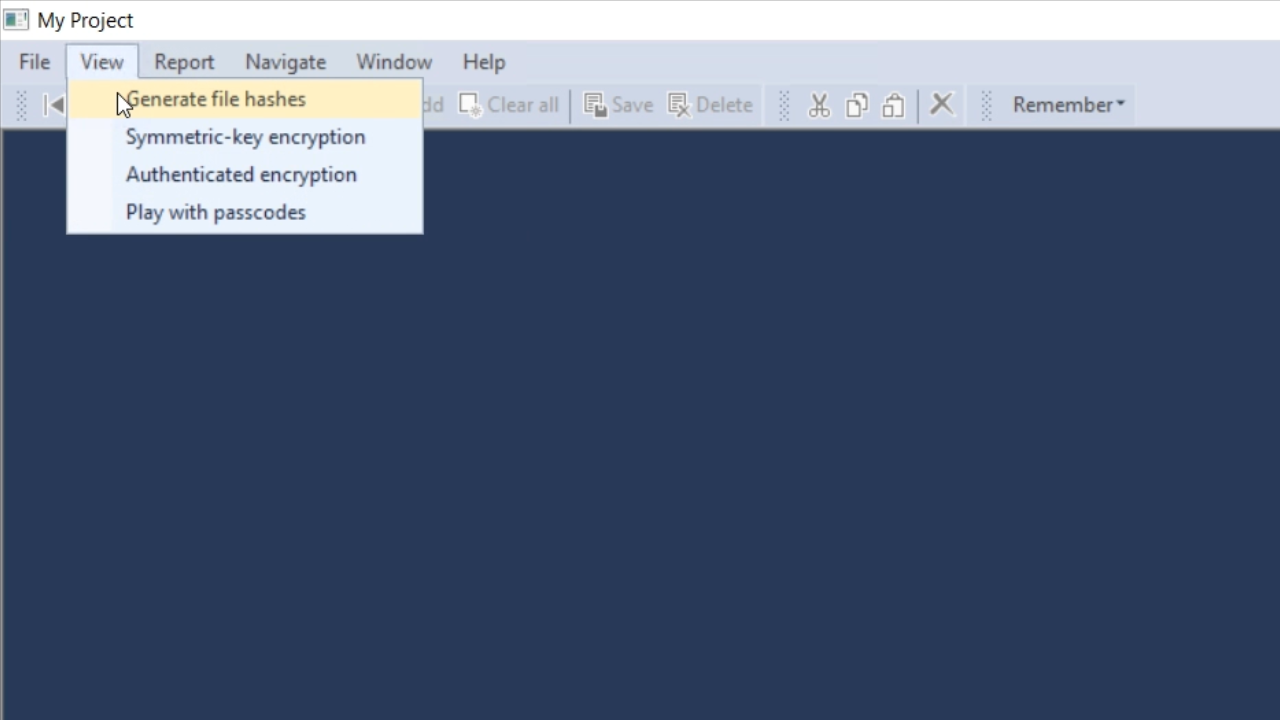Choose Symmetric-key encryption from menu
Image resolution: width=1280 pixels, height=720 pixels.
tap(245, 137)
